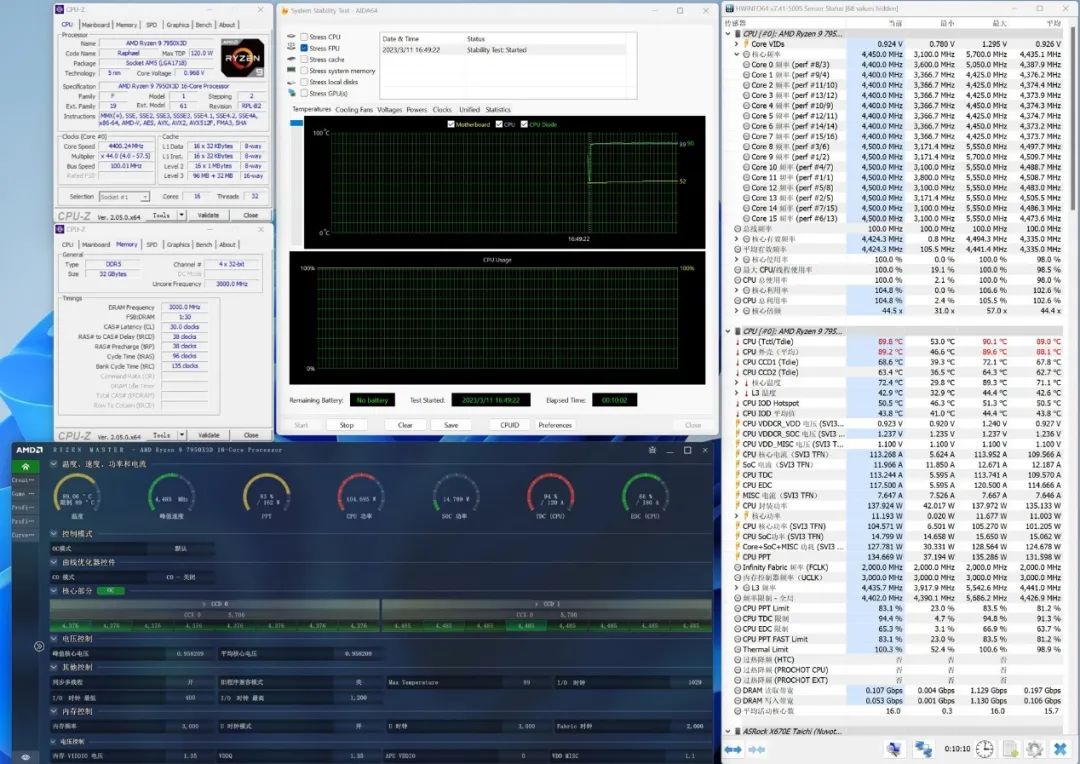Image resolution: width=1080 pixels, height=764 pixels.
Task: Click the DRAM Frequency value field in CPU-Z
Action: click(x=185, y=307)
